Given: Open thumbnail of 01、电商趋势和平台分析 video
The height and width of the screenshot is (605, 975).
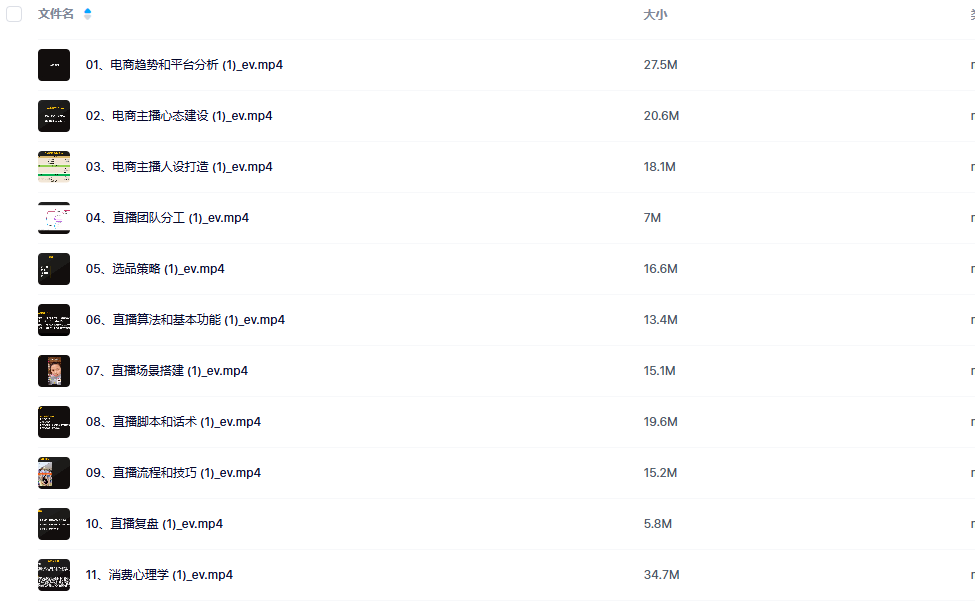Looking at the screenshot, I should coord(54,65).
